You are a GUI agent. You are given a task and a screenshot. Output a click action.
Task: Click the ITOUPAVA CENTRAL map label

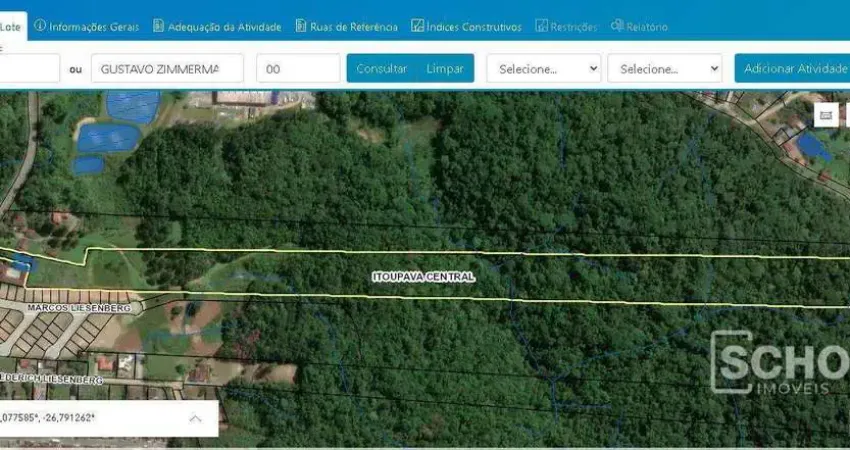(423, 276)
